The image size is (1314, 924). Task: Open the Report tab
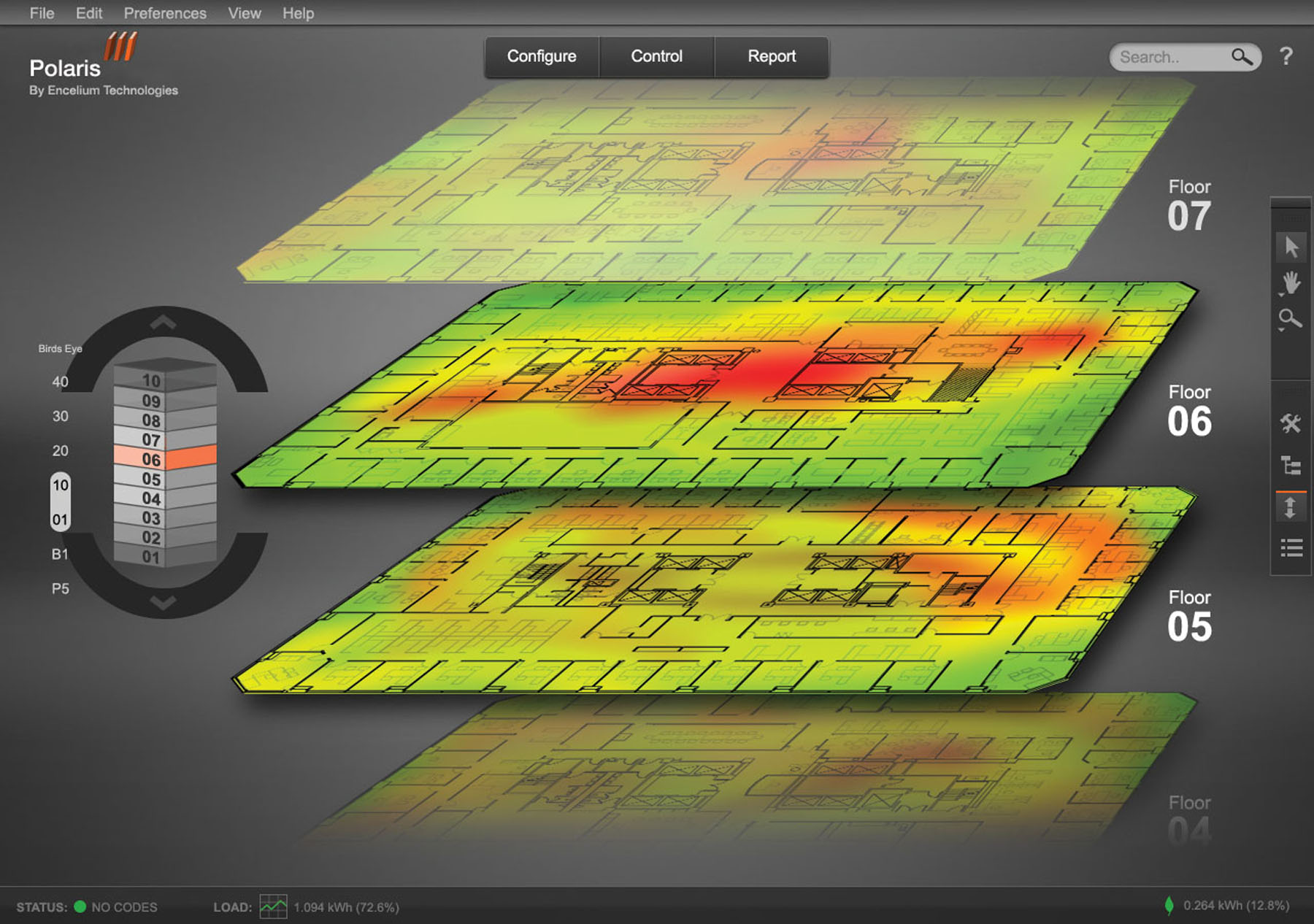[x=772, y=56]
